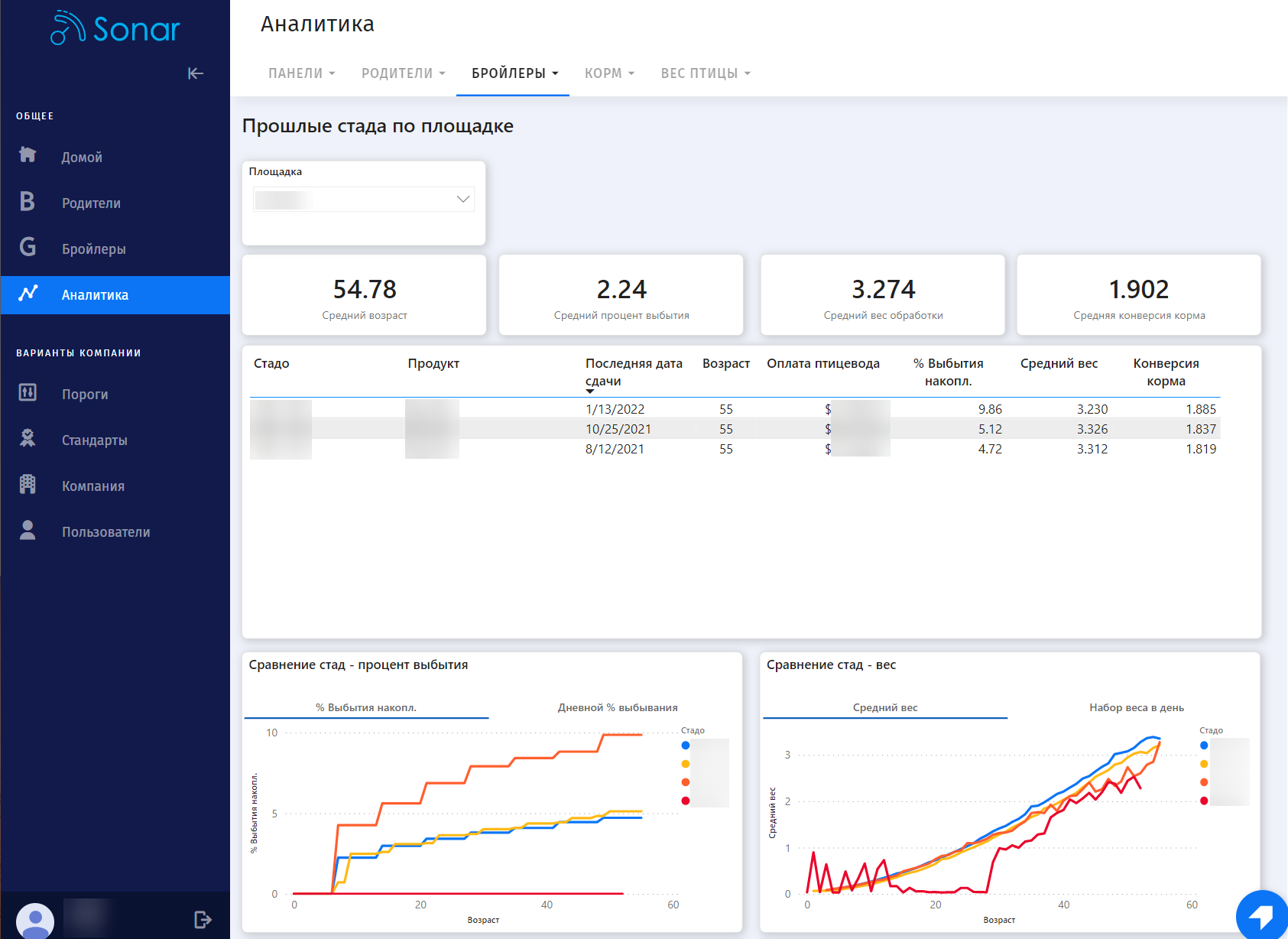
Task: Click the 1.885 feed conversion cell
Action: [x=1201, y=410]
